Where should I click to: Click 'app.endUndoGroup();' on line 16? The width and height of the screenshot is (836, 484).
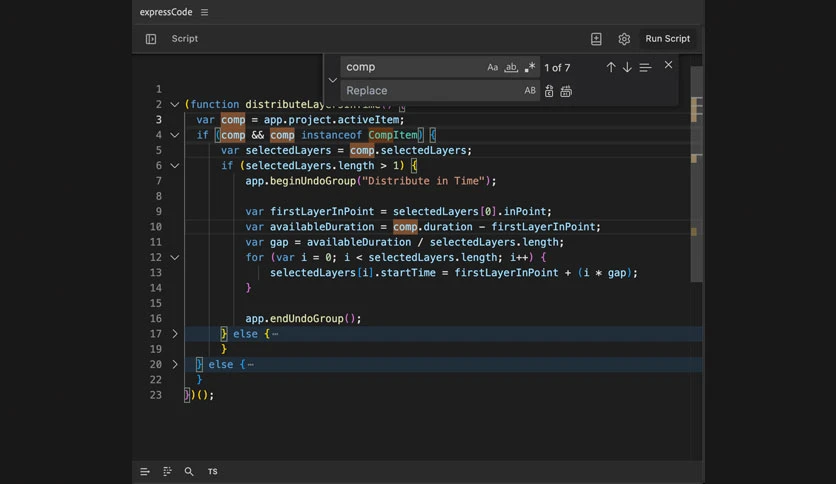(x=303, y=319)
